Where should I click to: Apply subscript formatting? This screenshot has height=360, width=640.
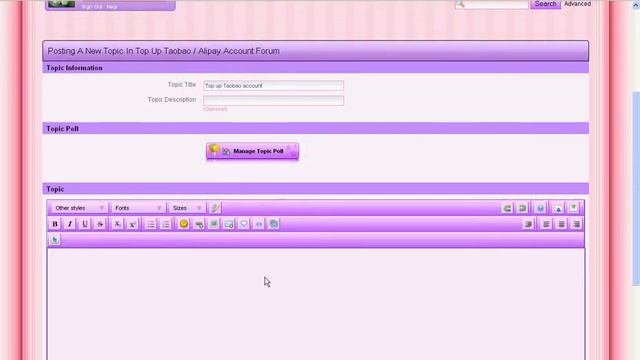pyautogui.click(x=117, y=224)
